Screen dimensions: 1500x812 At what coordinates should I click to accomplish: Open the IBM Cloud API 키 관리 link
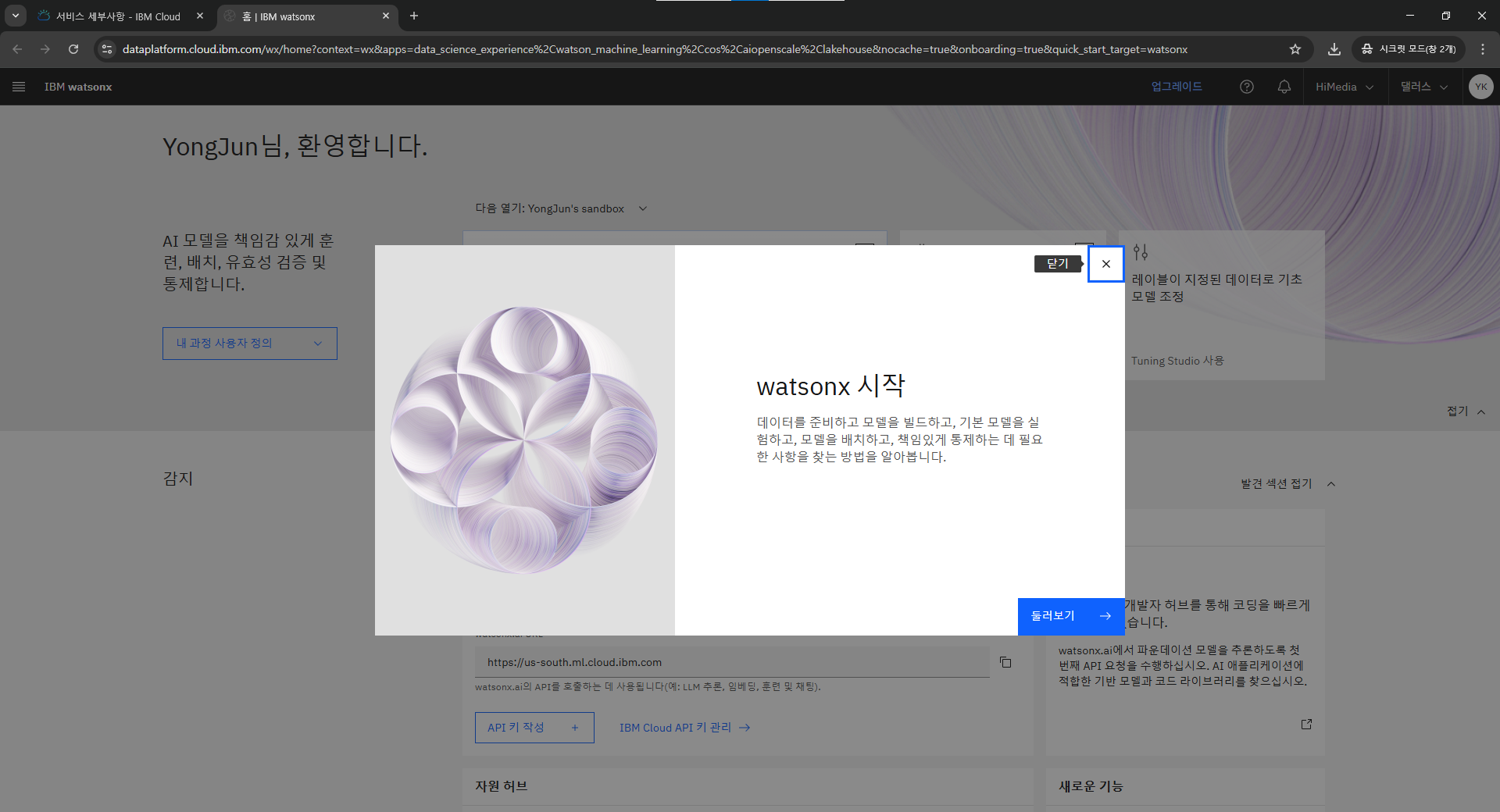click(x=685, y=728)
